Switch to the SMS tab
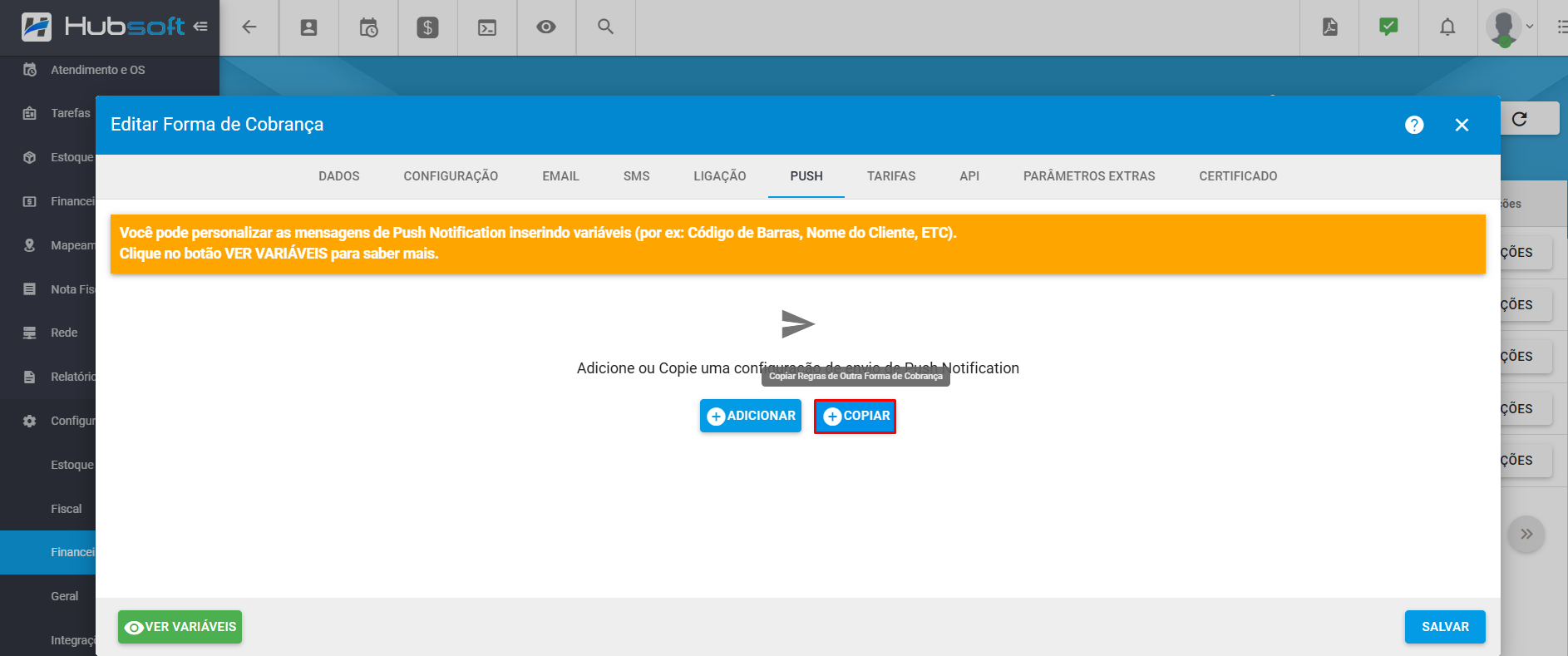Image resolution: width=1568 pixels, height=656 pixels. (636, 176)
